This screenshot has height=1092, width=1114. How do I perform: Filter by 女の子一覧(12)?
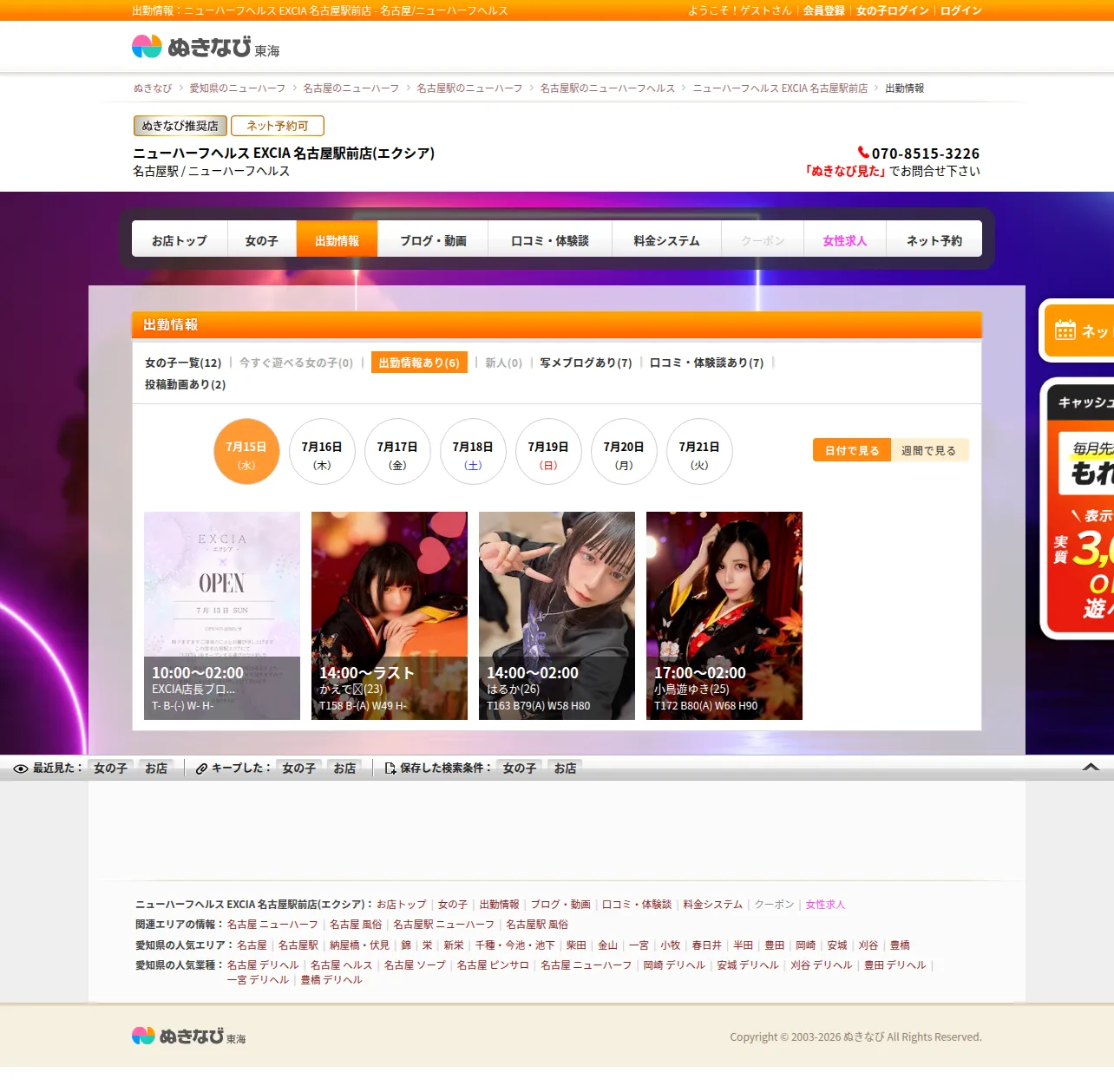click(183, 363)
